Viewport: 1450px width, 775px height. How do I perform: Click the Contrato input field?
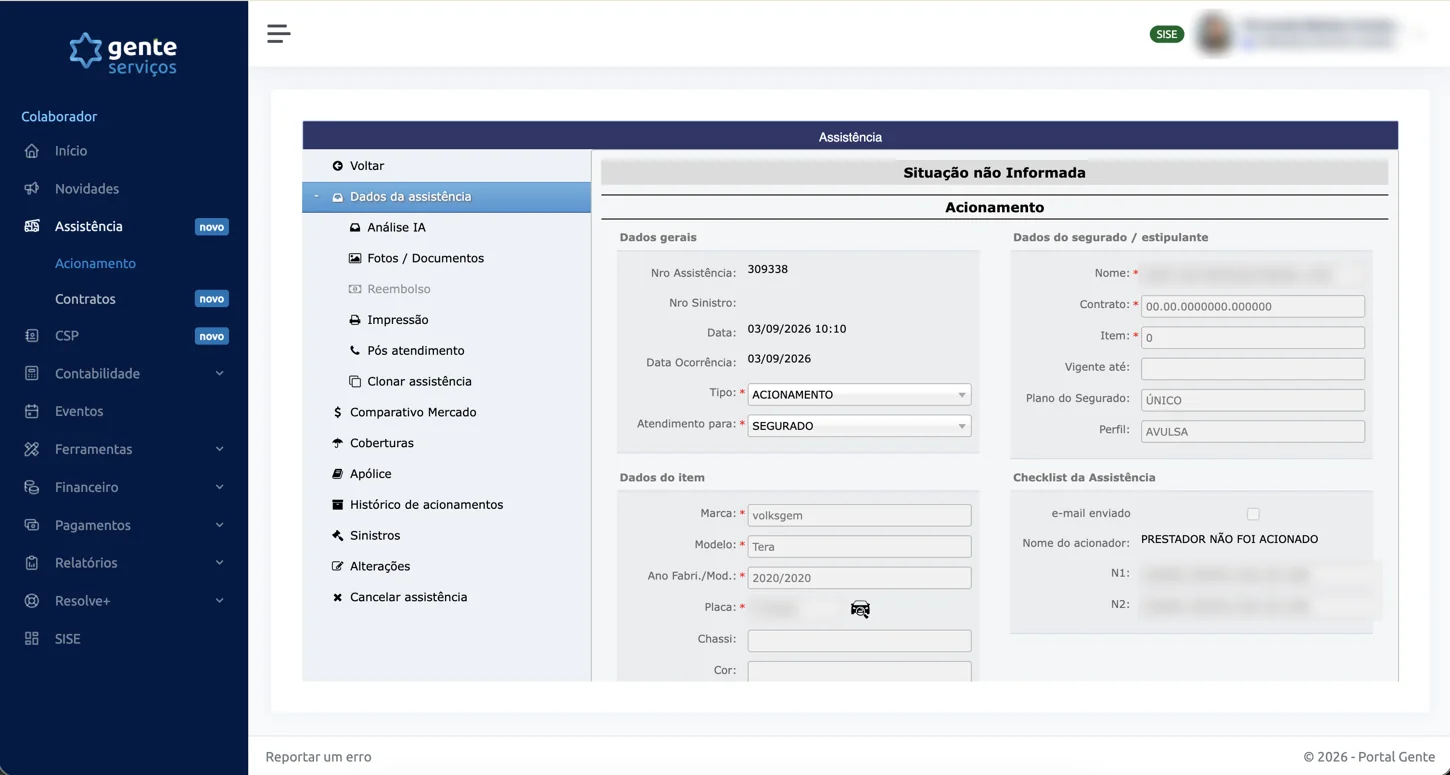point(1252,307)
